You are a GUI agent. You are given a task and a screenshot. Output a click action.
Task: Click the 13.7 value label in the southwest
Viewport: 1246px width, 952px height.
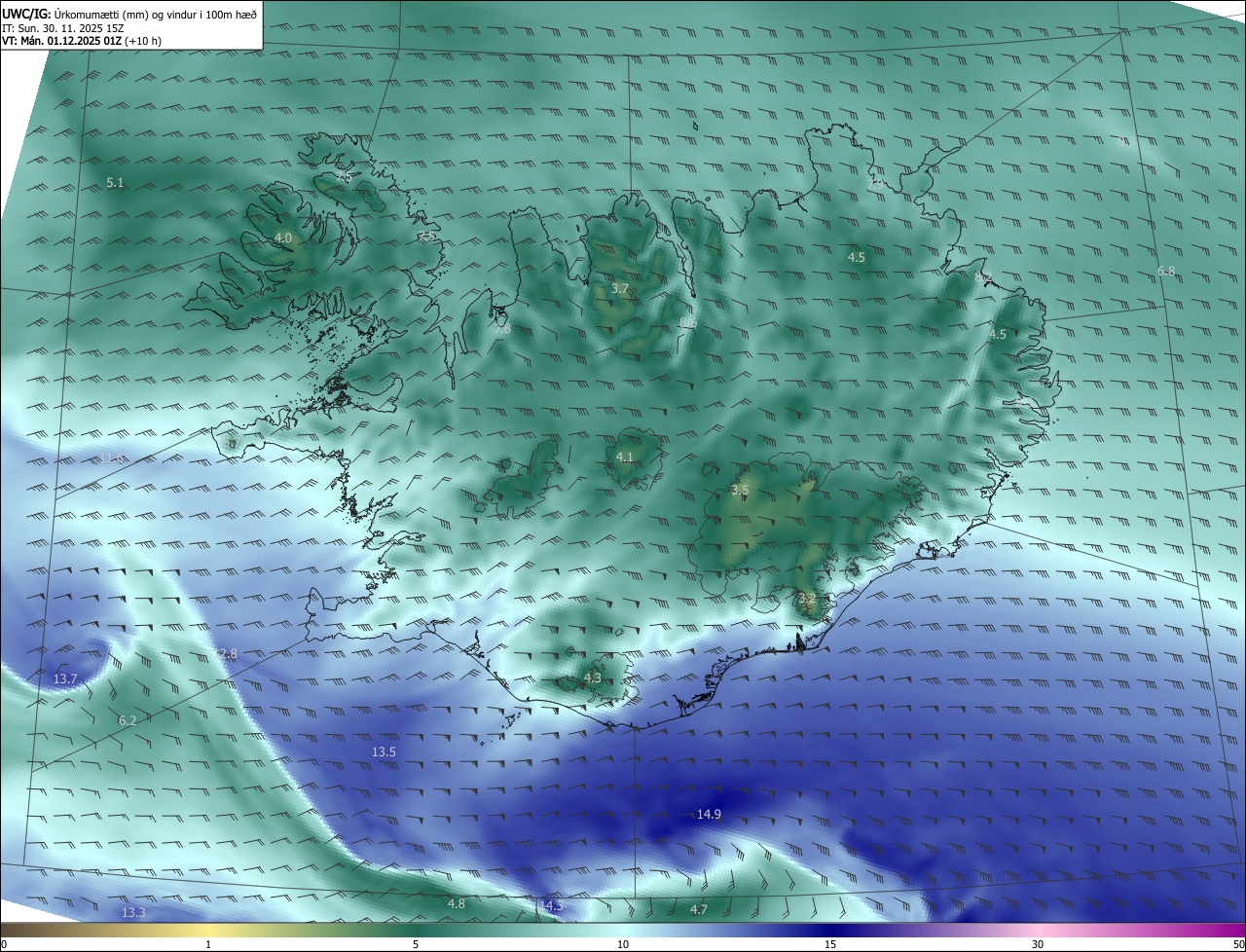pyautogui.click(x=65, y=678)
